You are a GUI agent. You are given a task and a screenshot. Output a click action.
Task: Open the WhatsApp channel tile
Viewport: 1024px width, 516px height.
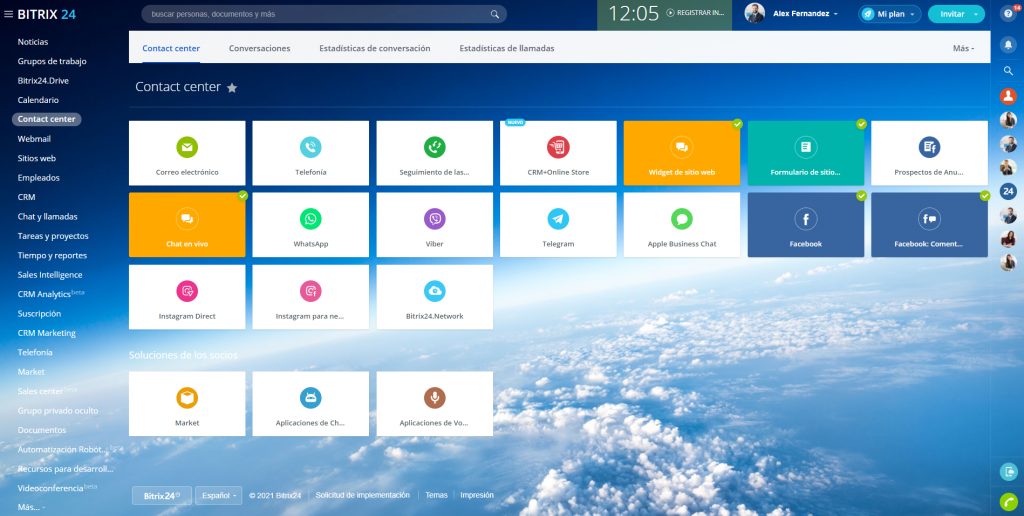click(310, 225)
